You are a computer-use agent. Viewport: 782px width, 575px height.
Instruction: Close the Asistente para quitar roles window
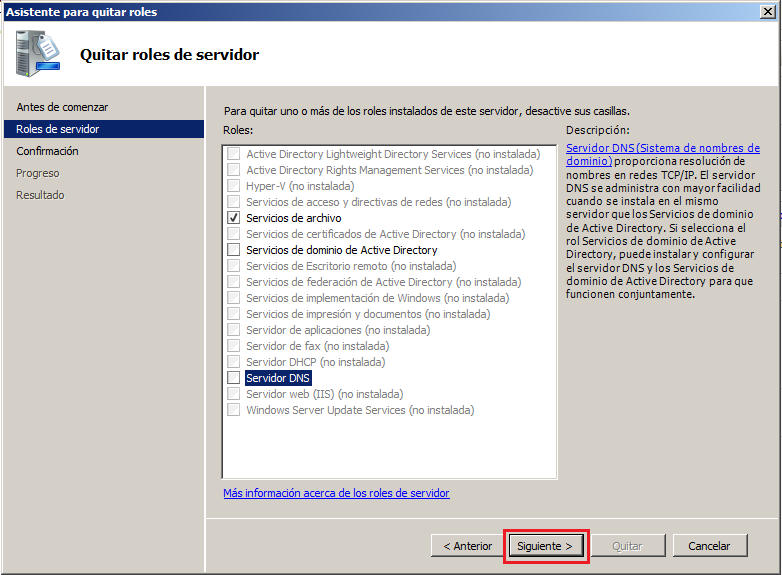coord(769,12)
